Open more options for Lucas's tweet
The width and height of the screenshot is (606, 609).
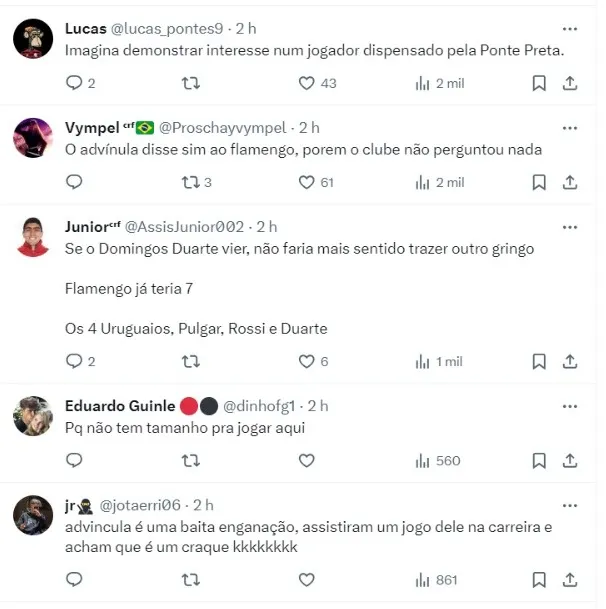pos(570,29)
